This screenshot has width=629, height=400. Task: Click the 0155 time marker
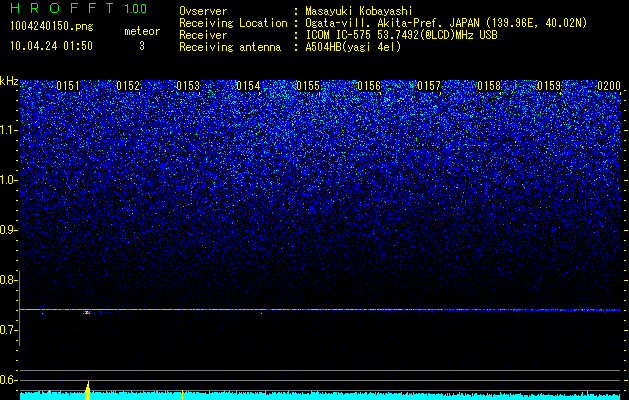(308, 86)
